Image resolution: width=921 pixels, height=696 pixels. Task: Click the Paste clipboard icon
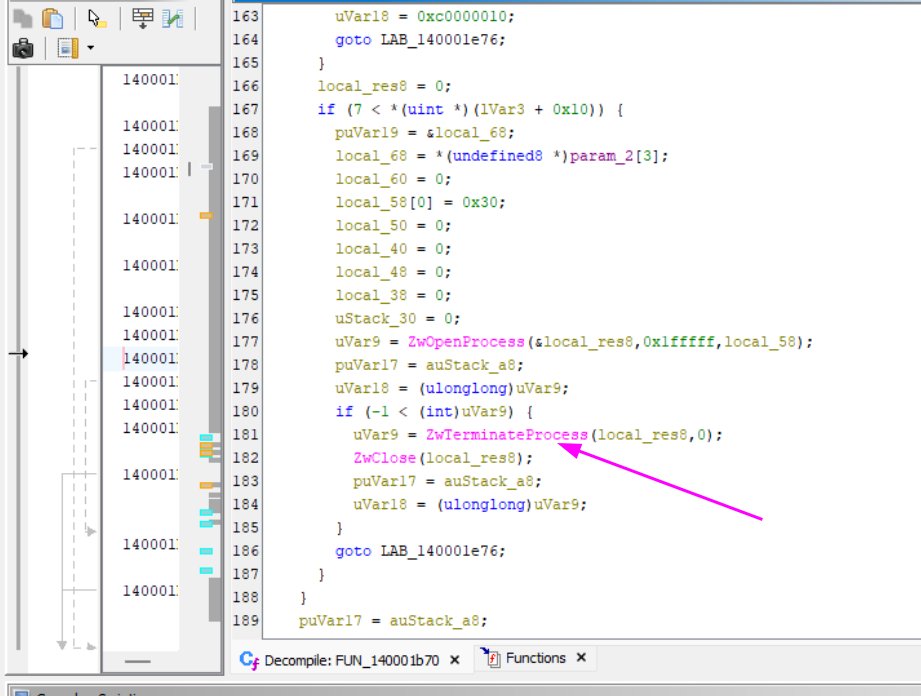[53, 18]
